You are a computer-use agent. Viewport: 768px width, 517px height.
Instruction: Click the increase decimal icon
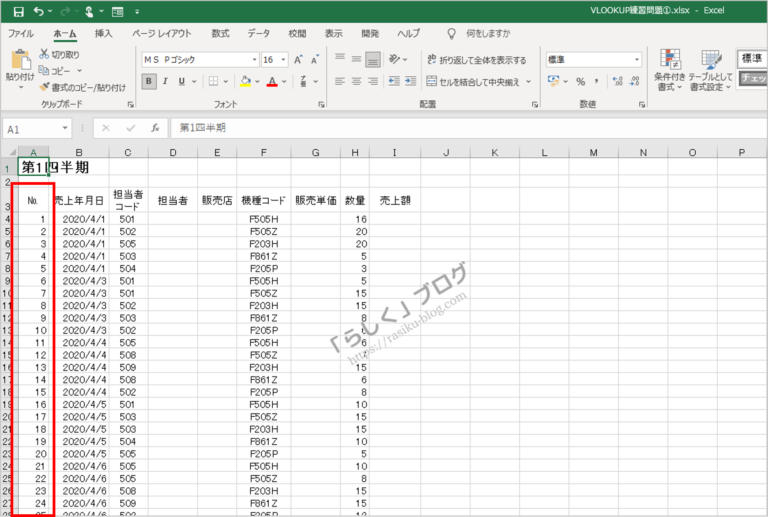click(618, 81)
